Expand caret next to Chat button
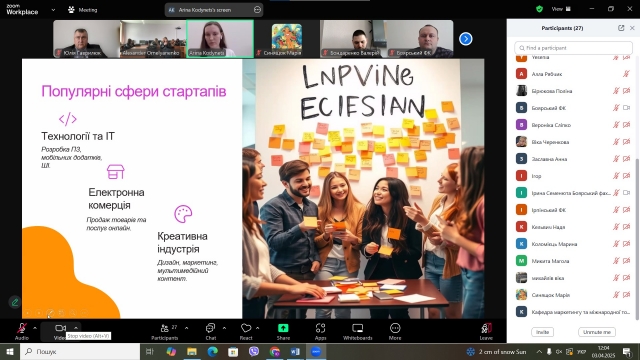 224,328
